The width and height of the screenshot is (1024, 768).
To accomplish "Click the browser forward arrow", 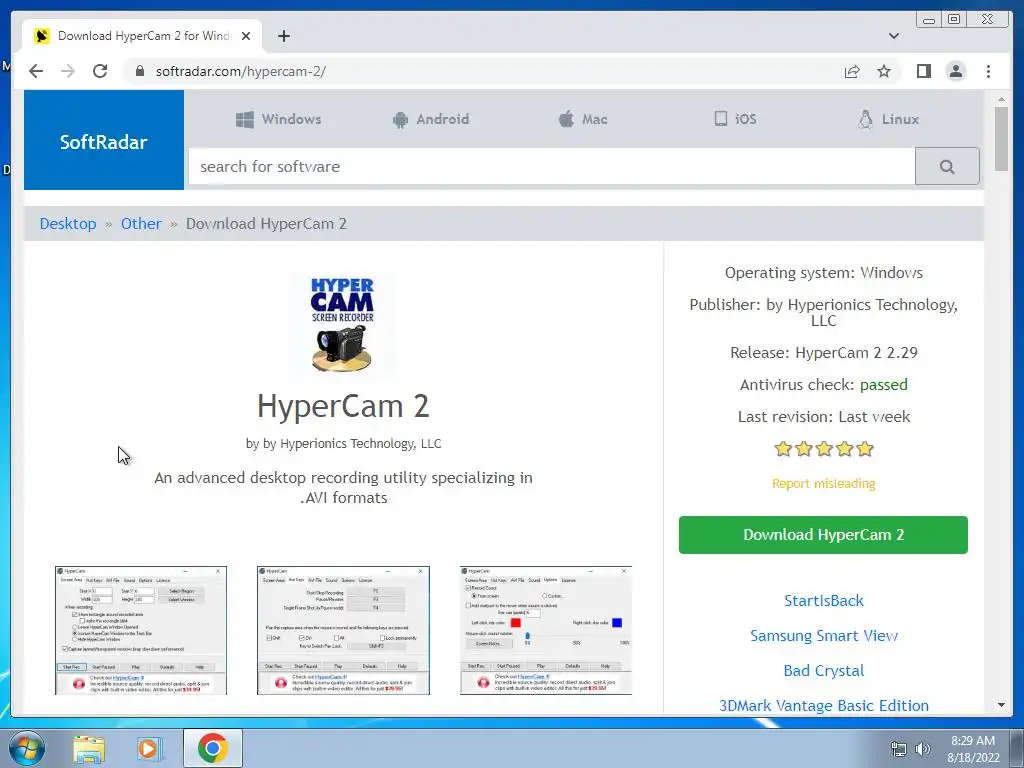I will click(x=68, y=71).
